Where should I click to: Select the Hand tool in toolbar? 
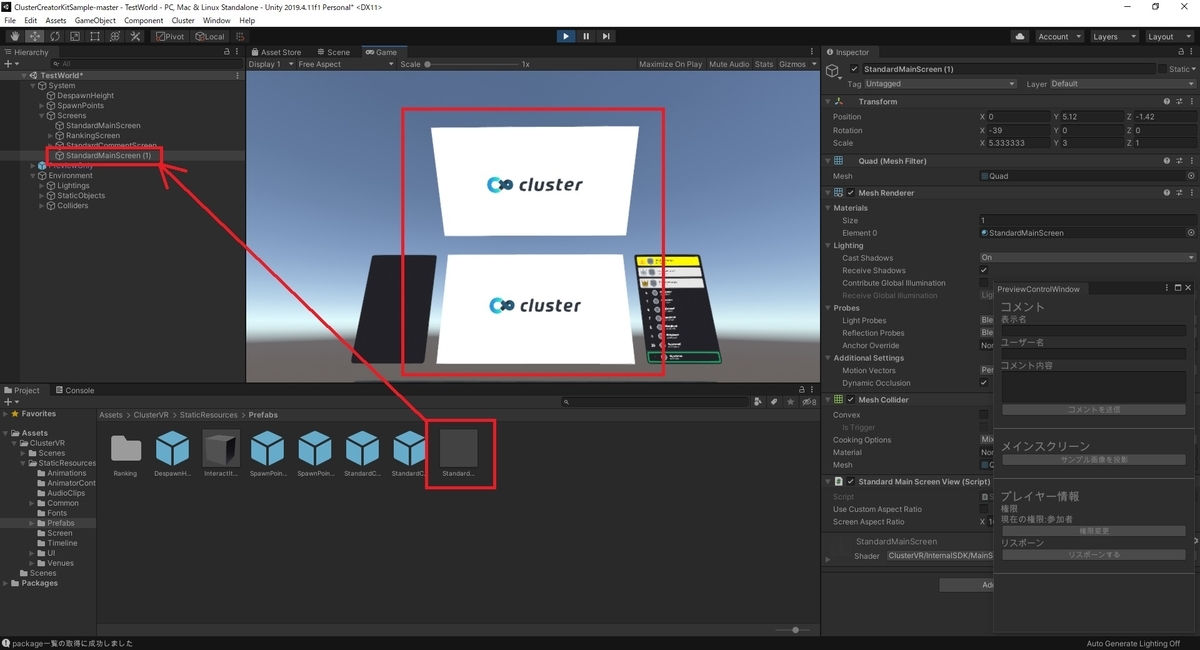tap(14, 37)
